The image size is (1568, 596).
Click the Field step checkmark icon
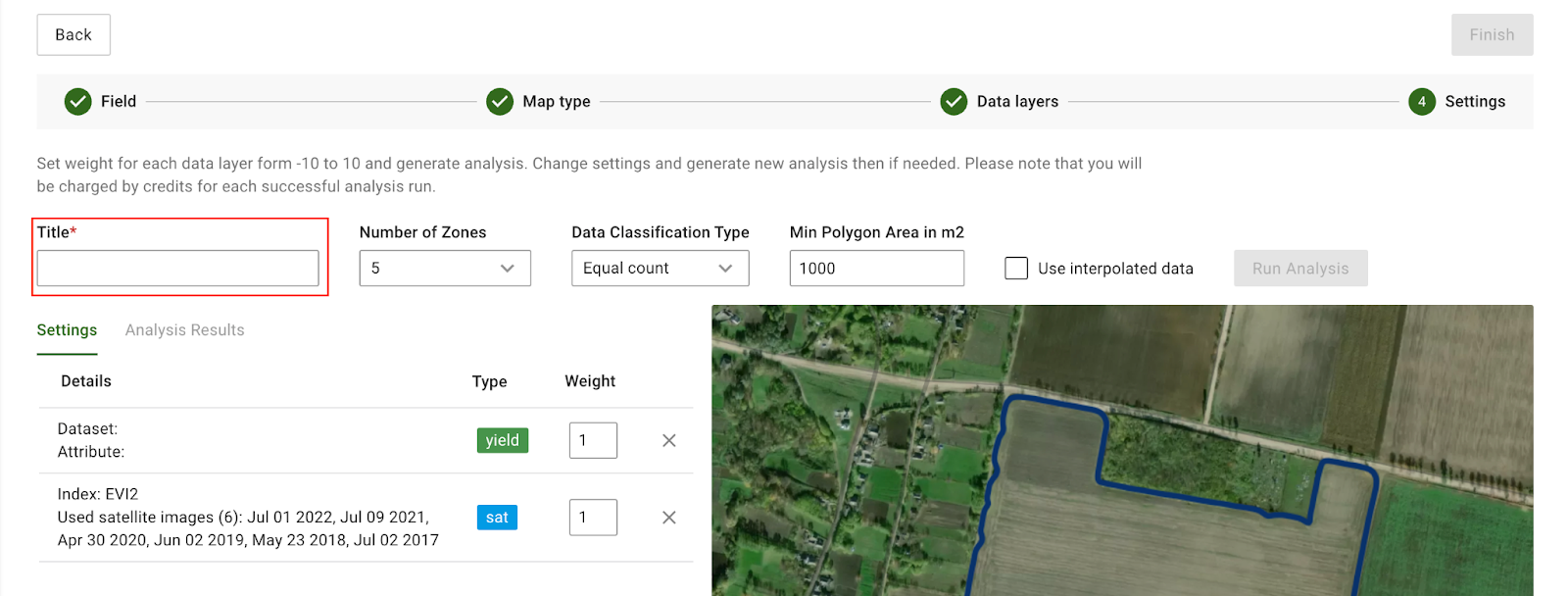(77, 101)
